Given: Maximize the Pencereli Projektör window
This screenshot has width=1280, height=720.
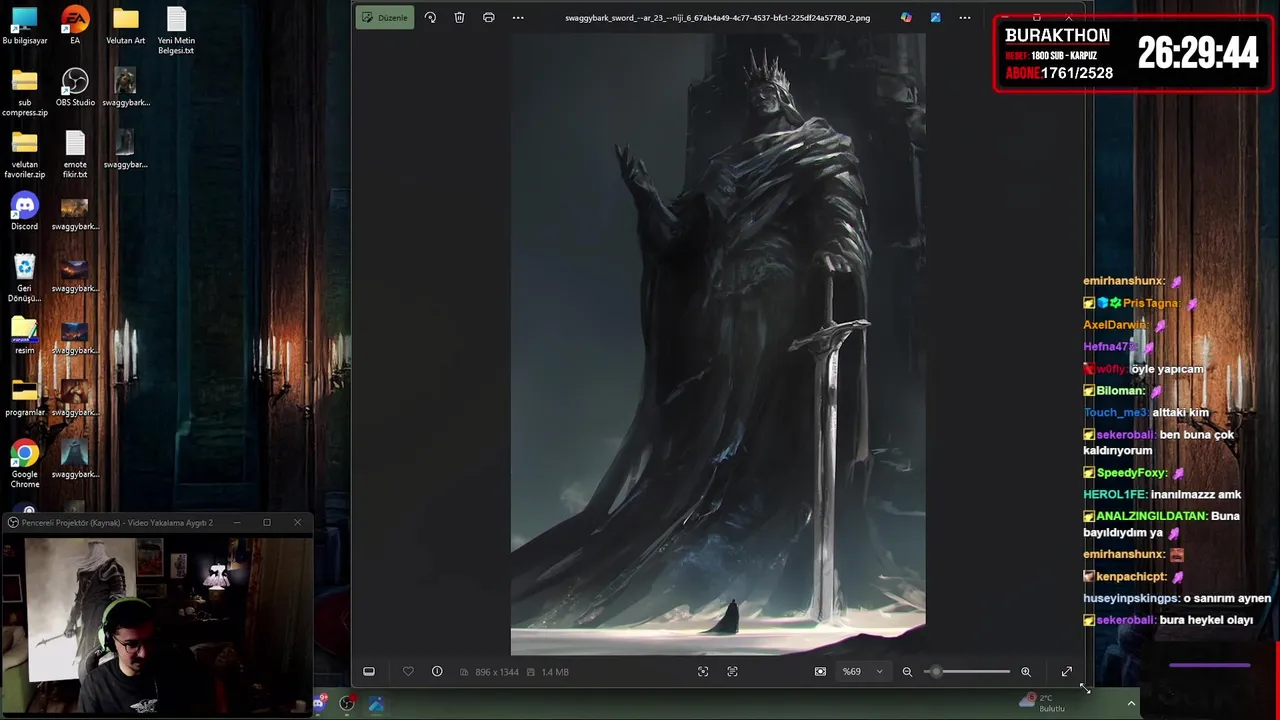Looking at the screenshot, I should pyautogui.click(x=267, y=522).
